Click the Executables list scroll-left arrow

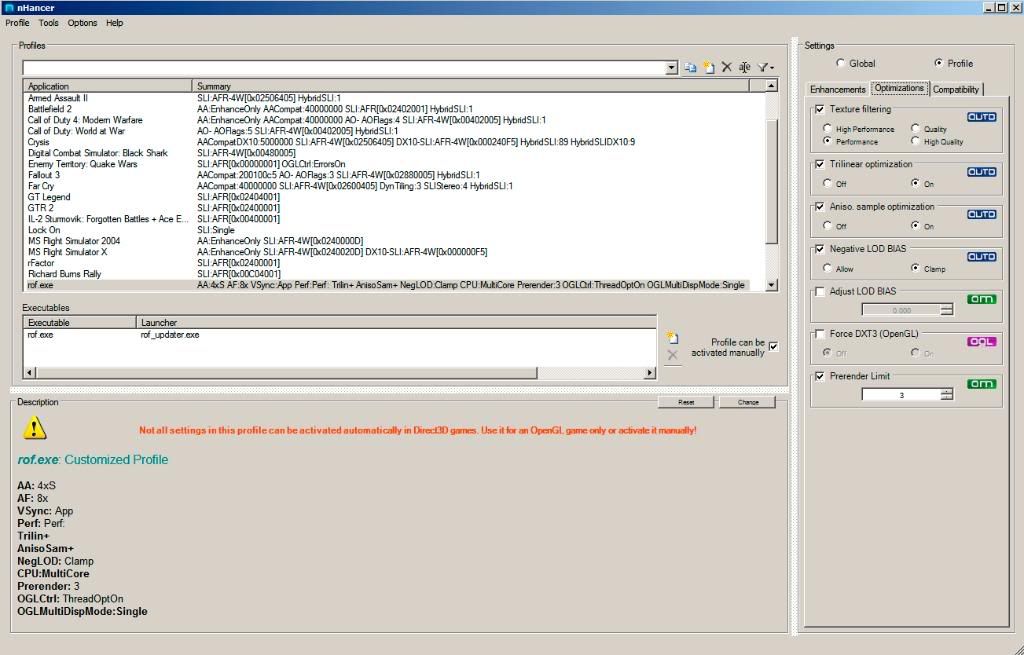(x=29, y=373)
